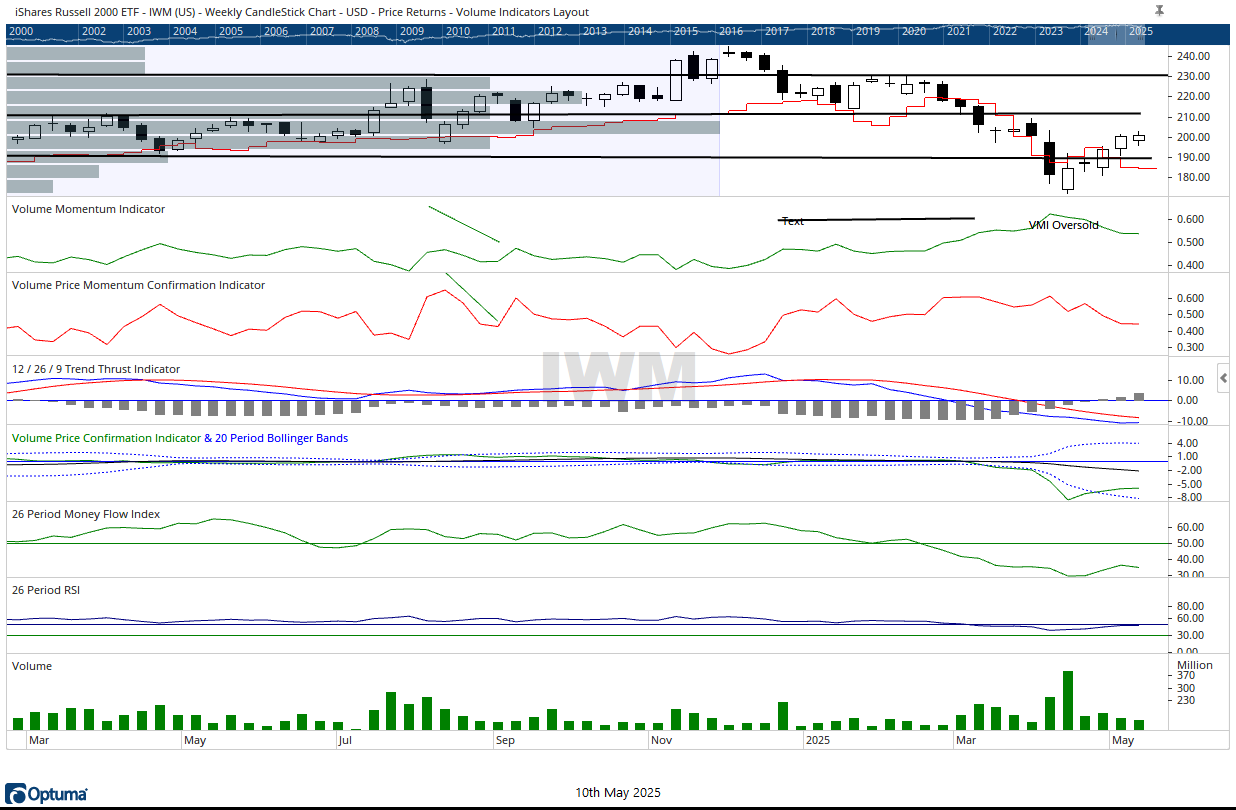Select the Volume Momentum Indicator label
This screenshot has height=810, width=1236.
[88, 209]
